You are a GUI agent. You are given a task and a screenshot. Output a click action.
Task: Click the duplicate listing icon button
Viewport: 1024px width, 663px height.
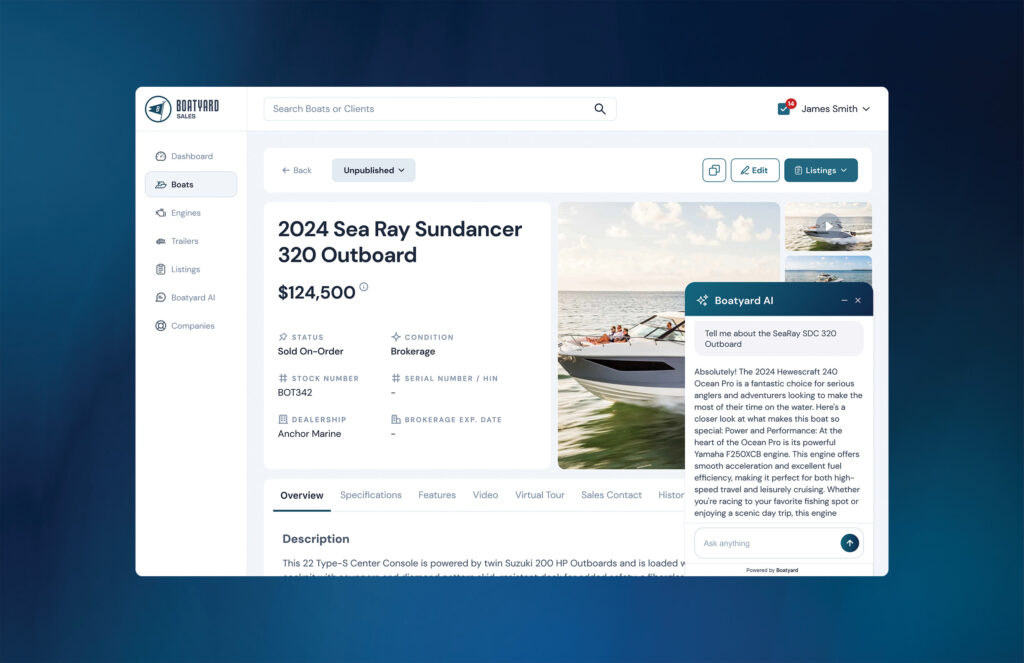(x=714, y=170)
